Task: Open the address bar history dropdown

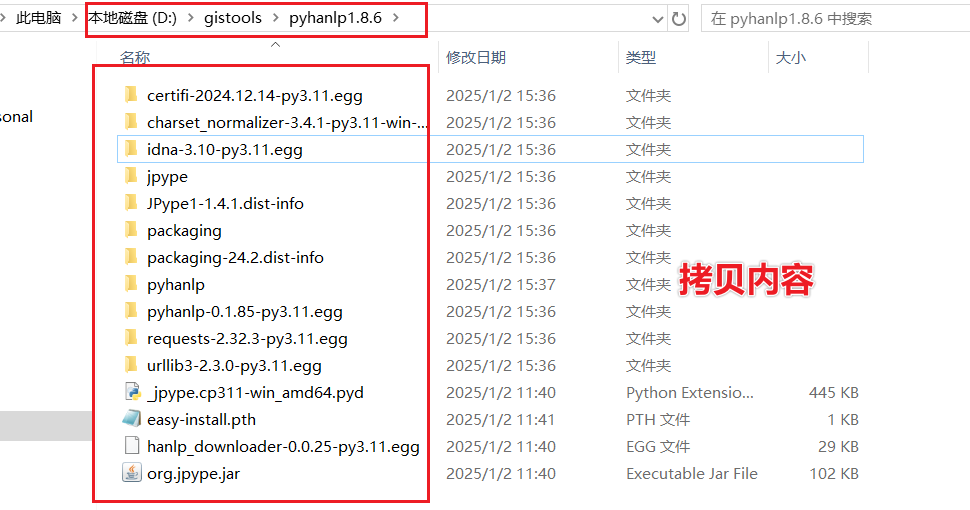Action: tap(658, 19)
